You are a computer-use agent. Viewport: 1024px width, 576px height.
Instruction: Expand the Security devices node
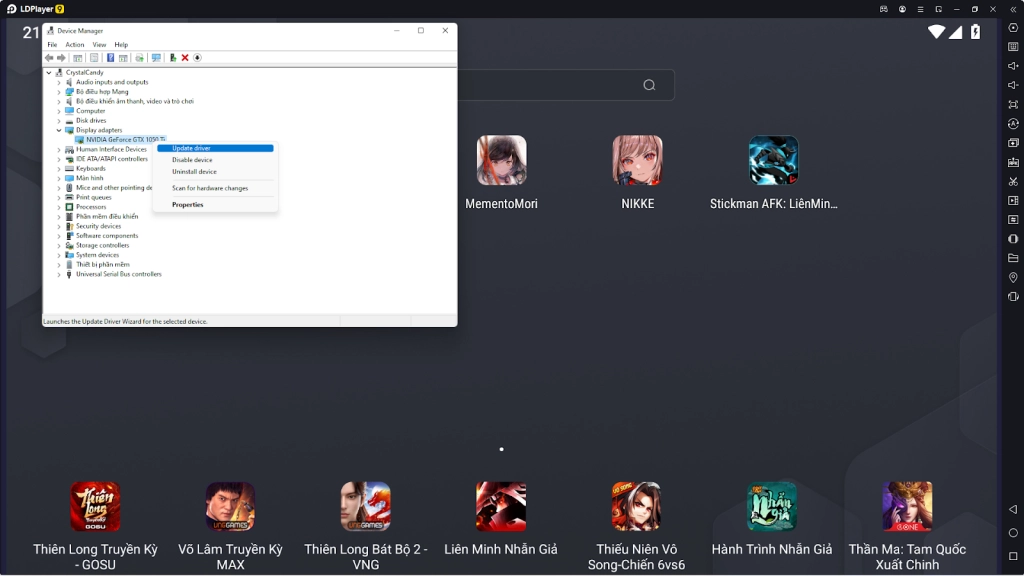click(x=59, y=226)
